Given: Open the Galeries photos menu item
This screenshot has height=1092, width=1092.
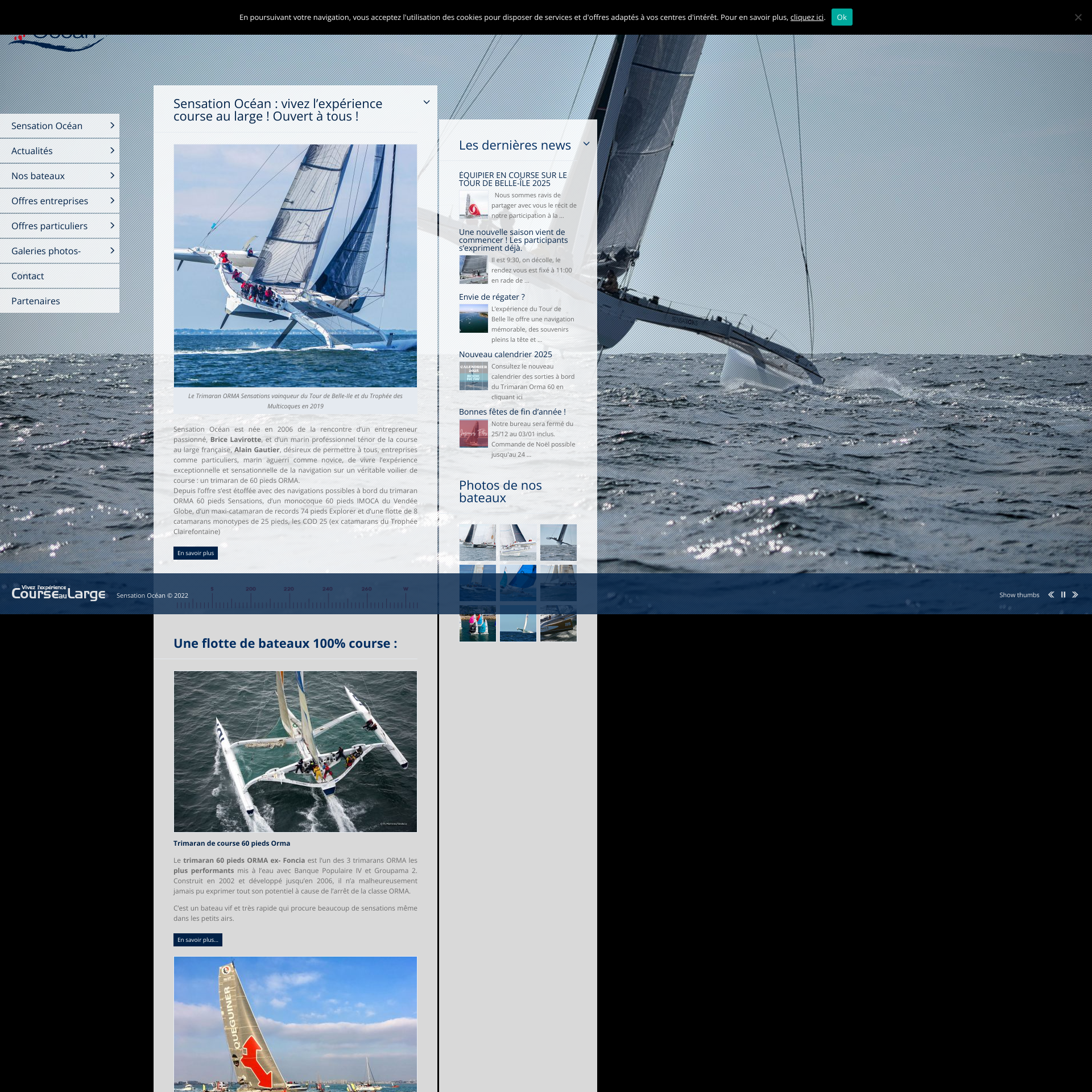Looking at the screenshot, I should [60, 251].
